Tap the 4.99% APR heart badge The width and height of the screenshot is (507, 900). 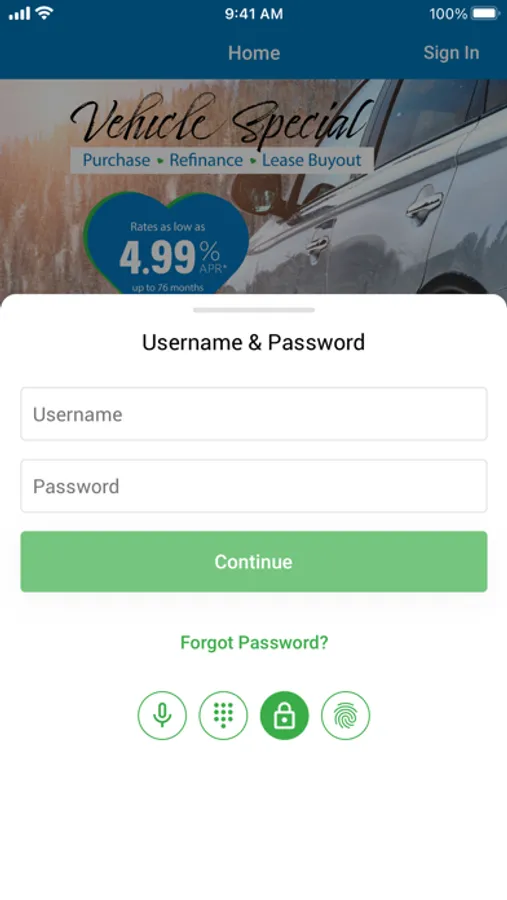tap(167, 244)
